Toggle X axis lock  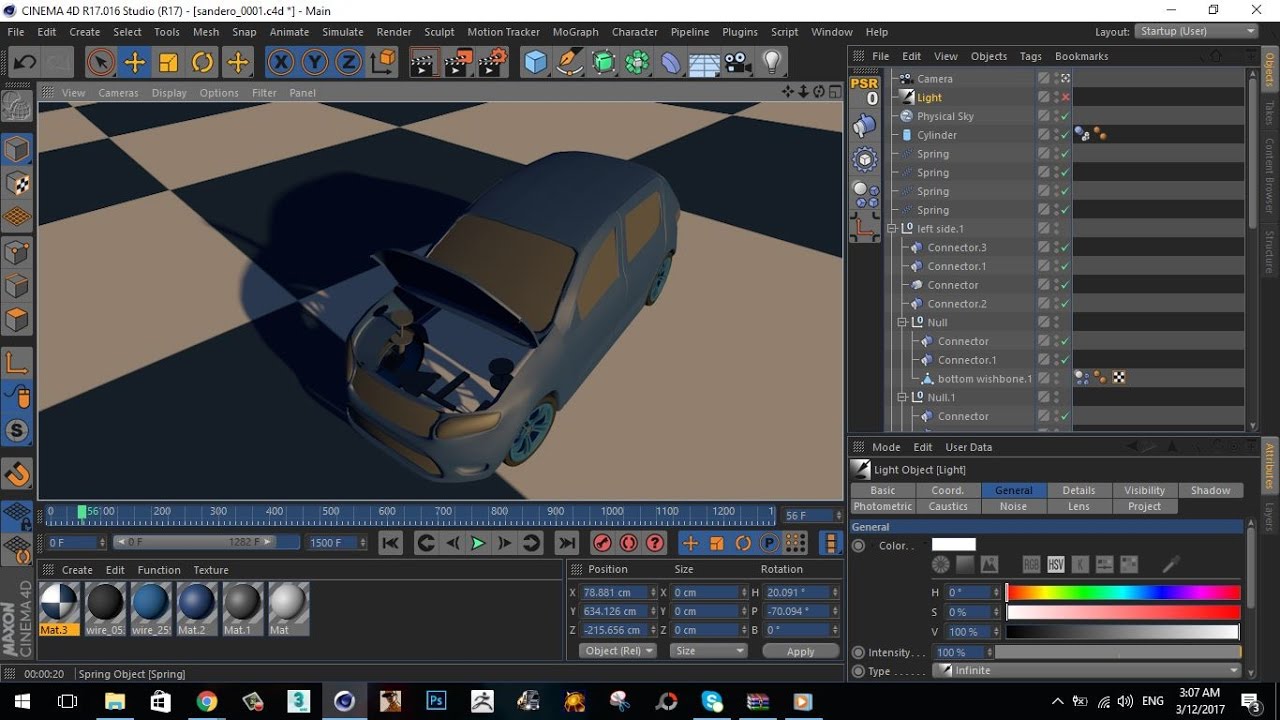[281, 63]
